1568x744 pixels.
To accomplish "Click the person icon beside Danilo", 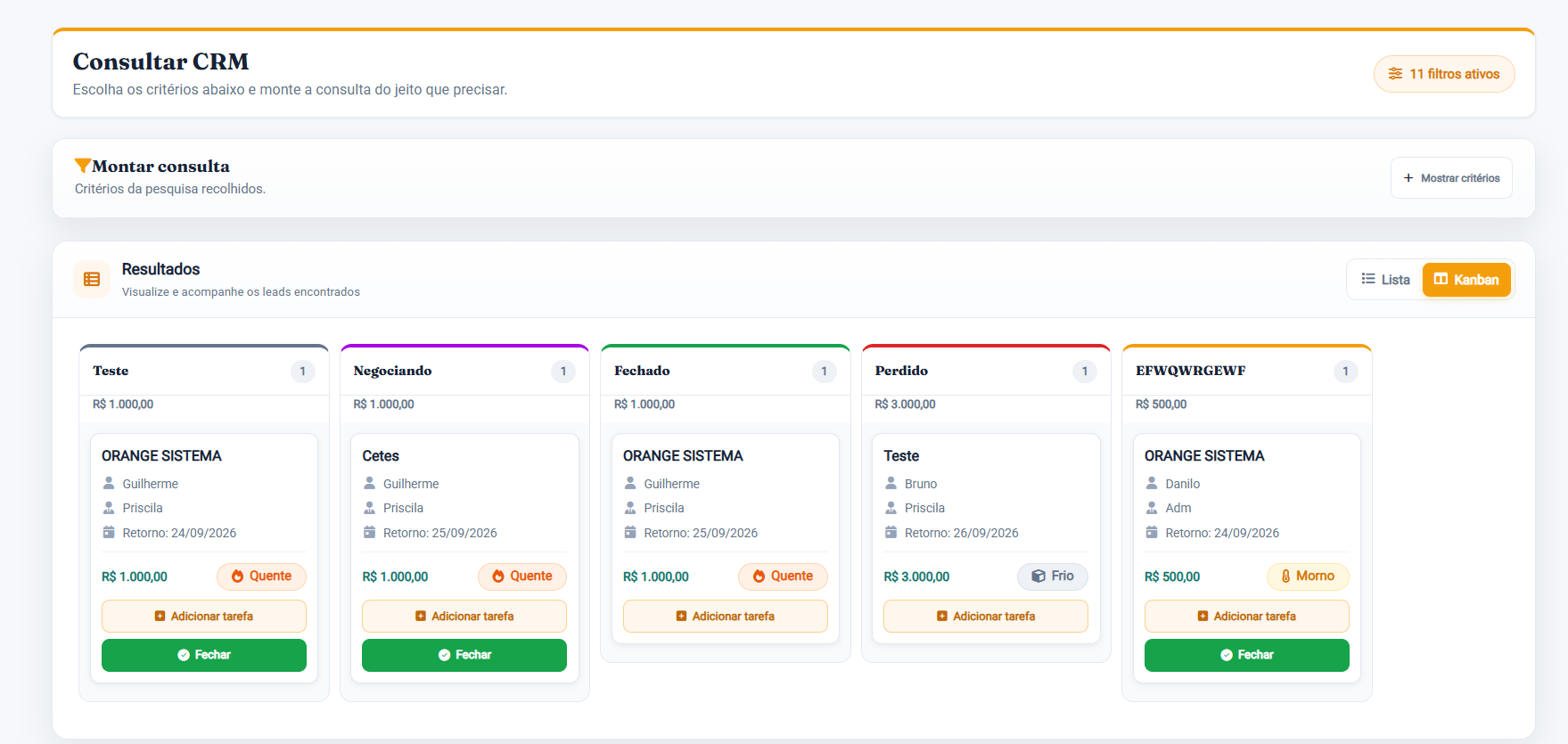I will (x=1152, y=484).
